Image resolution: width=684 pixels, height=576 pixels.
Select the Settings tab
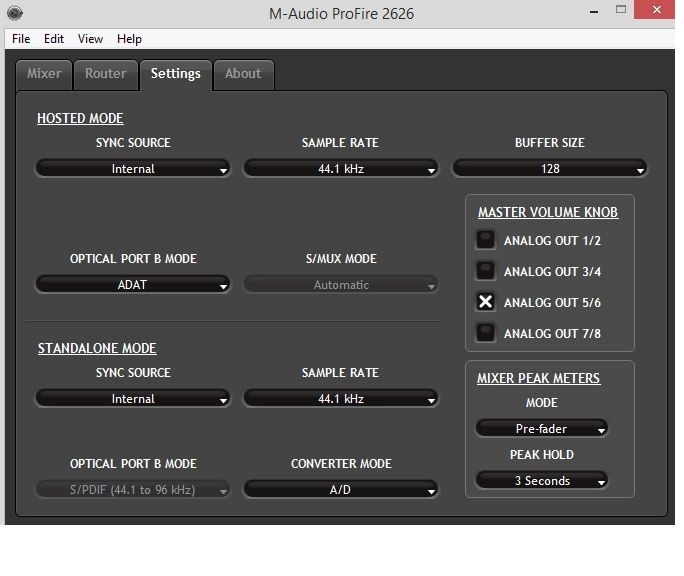176,74
